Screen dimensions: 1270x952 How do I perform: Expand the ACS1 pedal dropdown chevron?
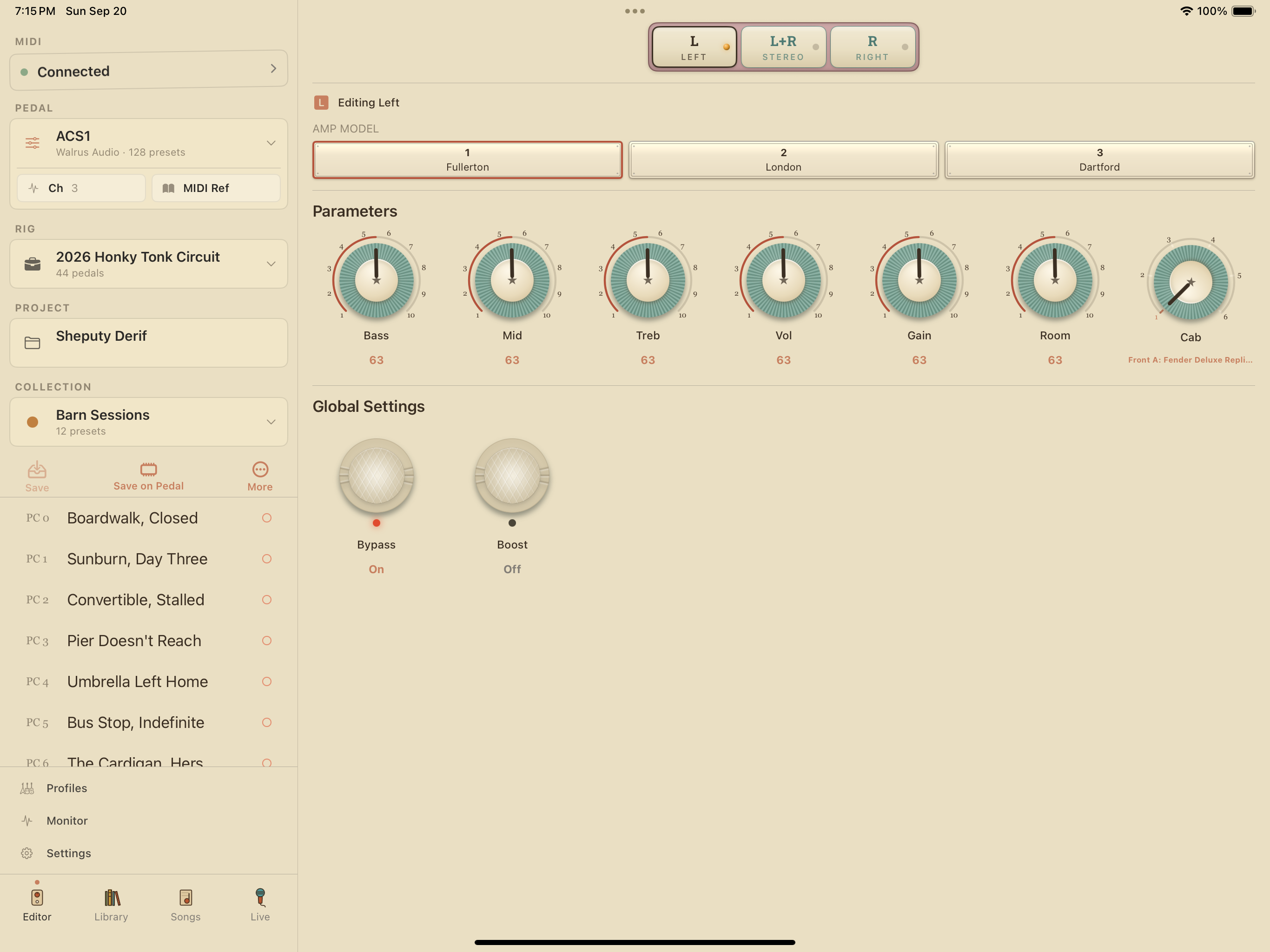click(x=271, y=143)
